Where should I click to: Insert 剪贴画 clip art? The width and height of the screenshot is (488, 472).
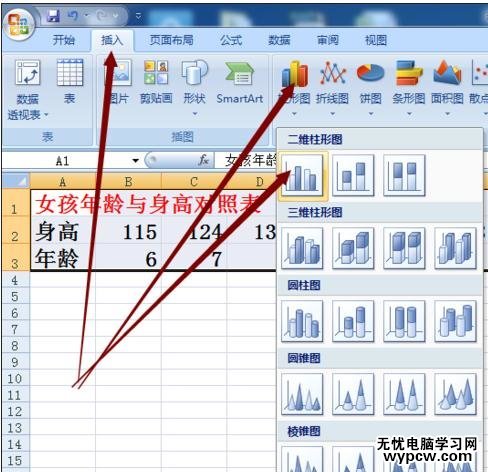coord(156,82)
